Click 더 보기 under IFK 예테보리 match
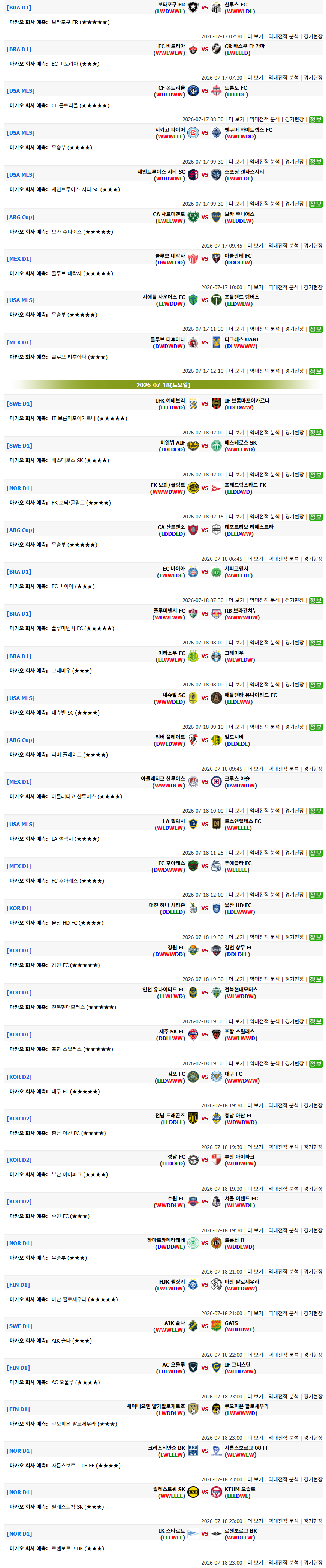Image resolution: width=326 pixels, height=1568 pixels. click(236, 433)
